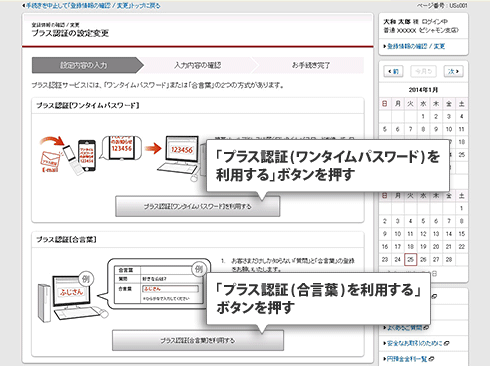Click the プラス認証(合言葉)を利用する button
490x366 pixels.
pyautogui.click(x=198, y=340)
